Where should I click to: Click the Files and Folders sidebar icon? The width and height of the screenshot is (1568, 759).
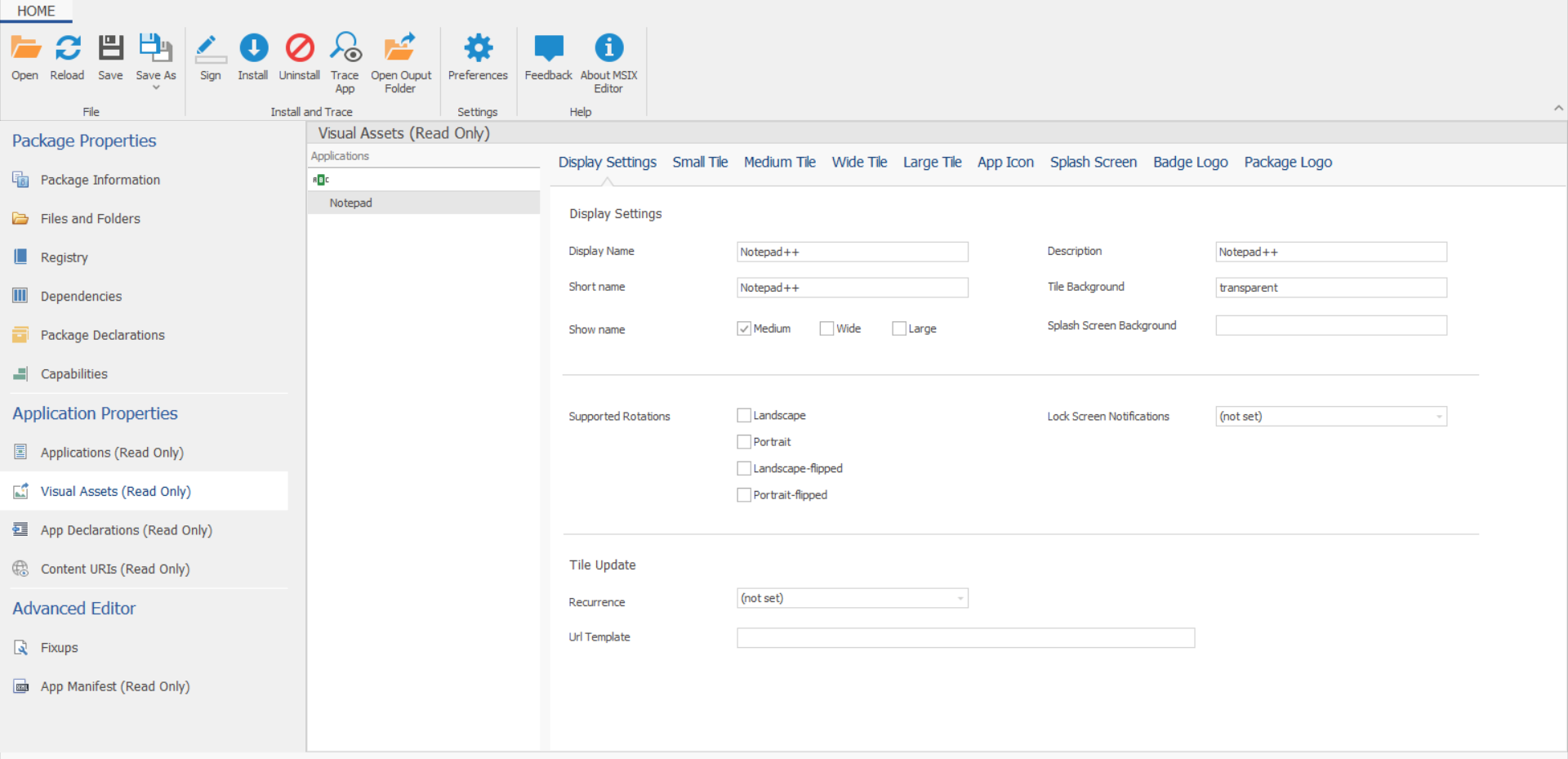point(20,218)
